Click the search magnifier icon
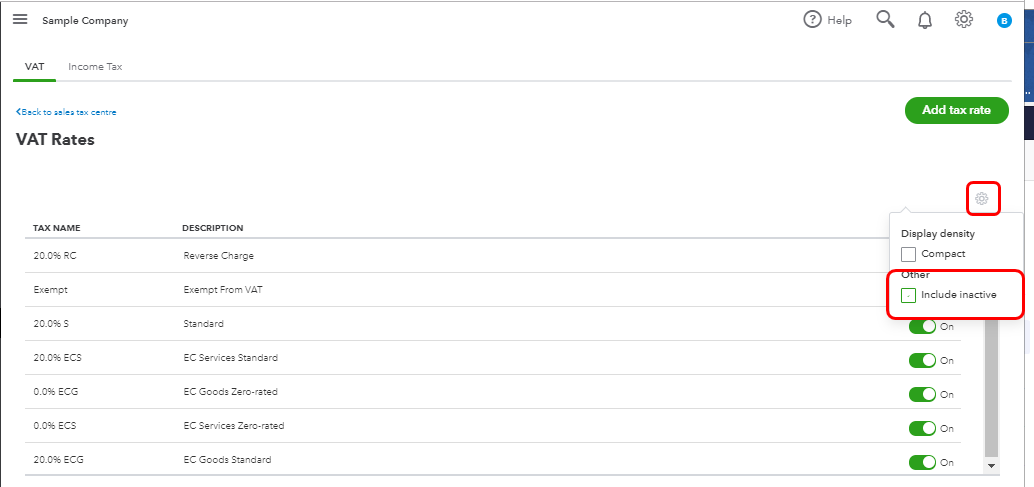Image resolution: width=1034 pixels, height=487 pixels. (885, 20)
